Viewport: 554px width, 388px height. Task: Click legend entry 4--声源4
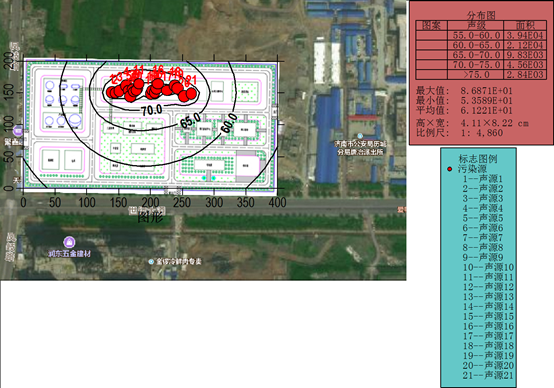[x=483, y=208]
